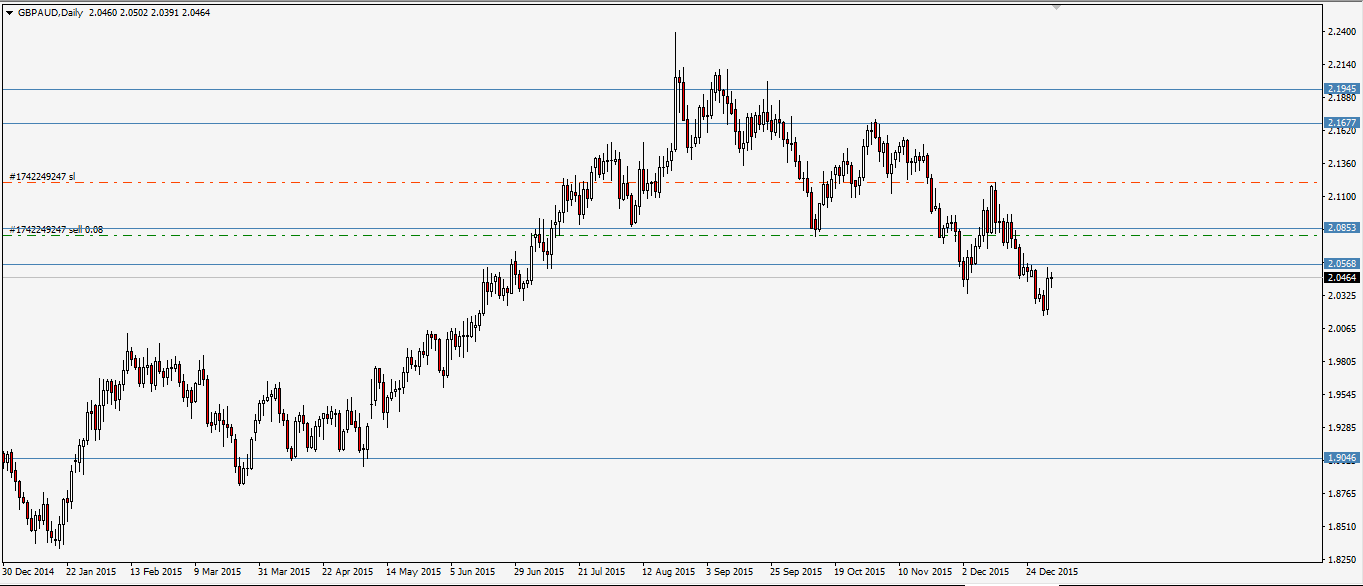Click the 1.9545 price axis value
The image size is (1363, 586).
(x=1342, y=395)
